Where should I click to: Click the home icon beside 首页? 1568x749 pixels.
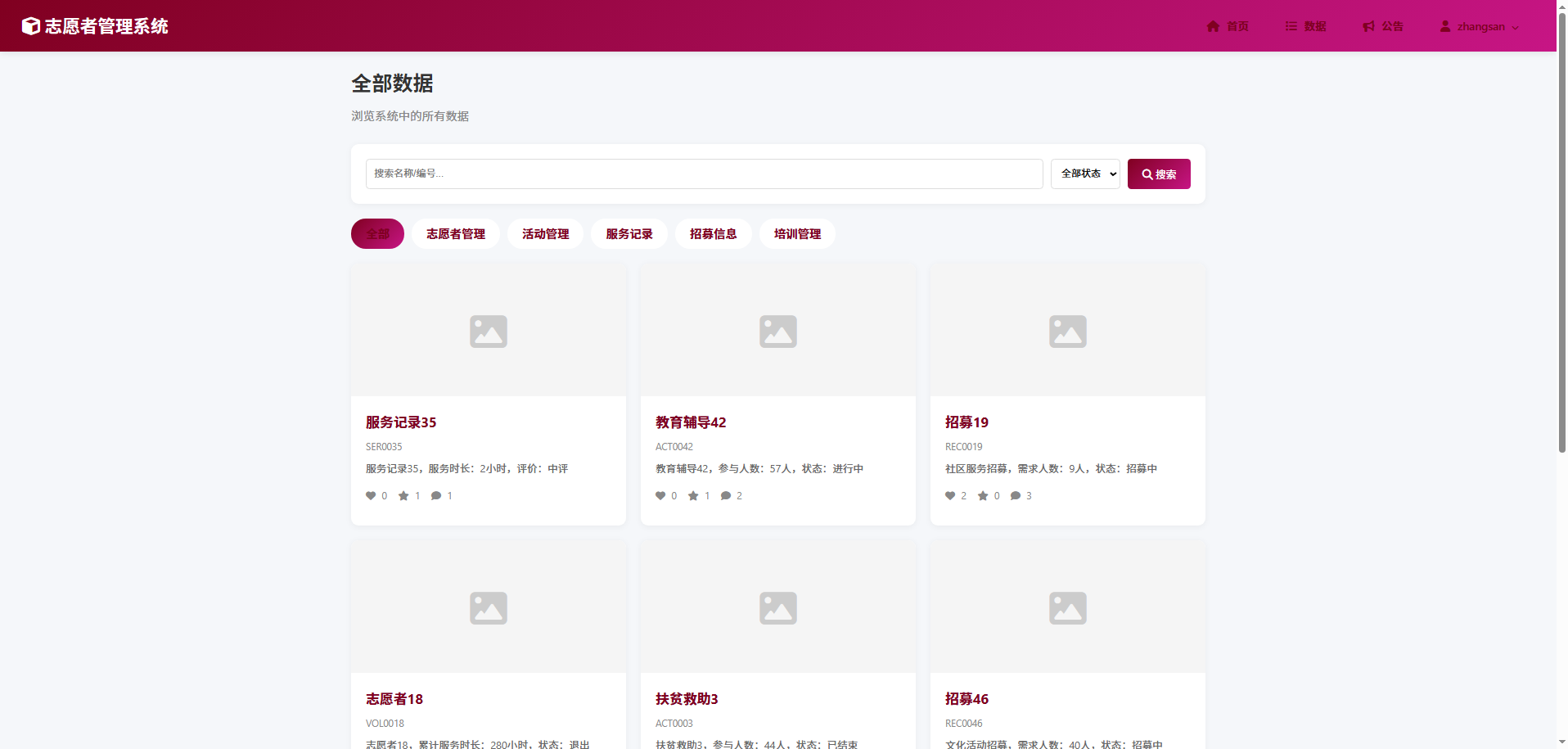1213,26
